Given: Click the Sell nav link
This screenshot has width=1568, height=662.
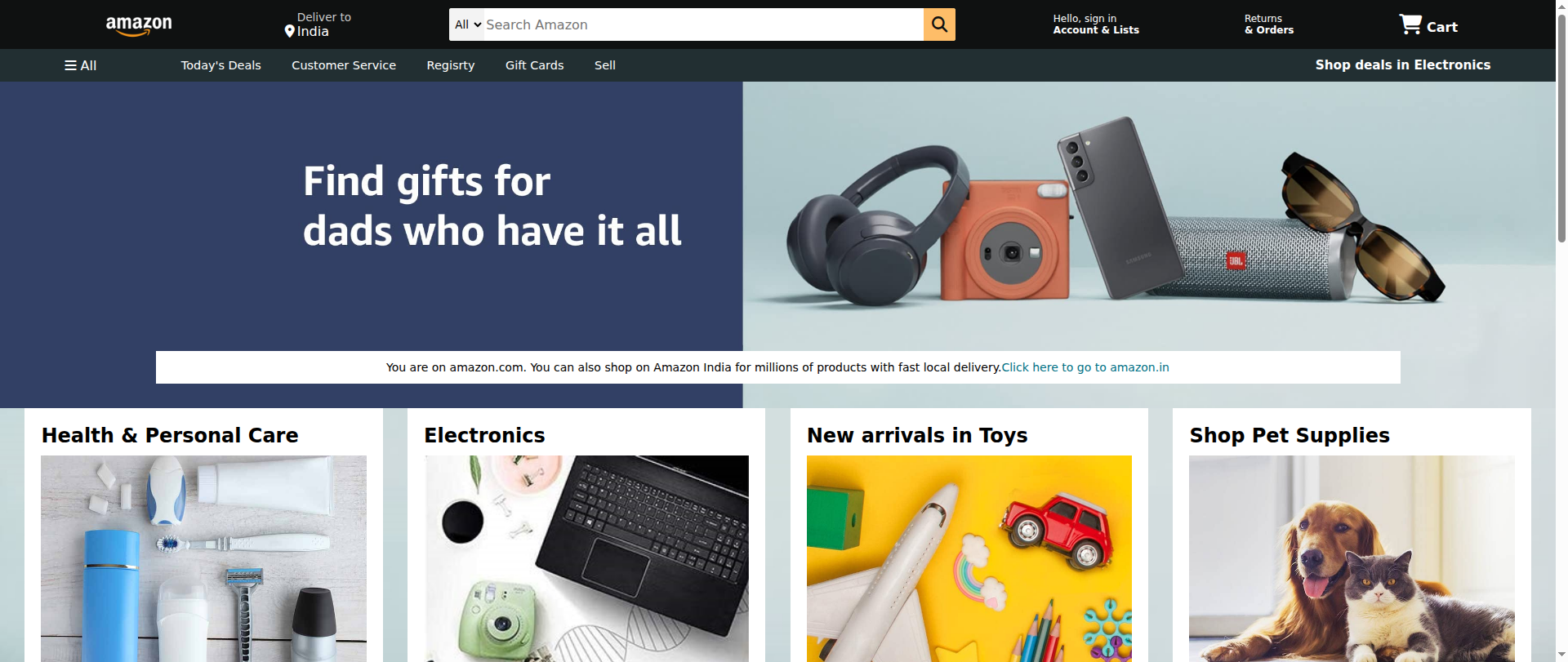Looking at the screenshot, I should (x=605, y=65).
